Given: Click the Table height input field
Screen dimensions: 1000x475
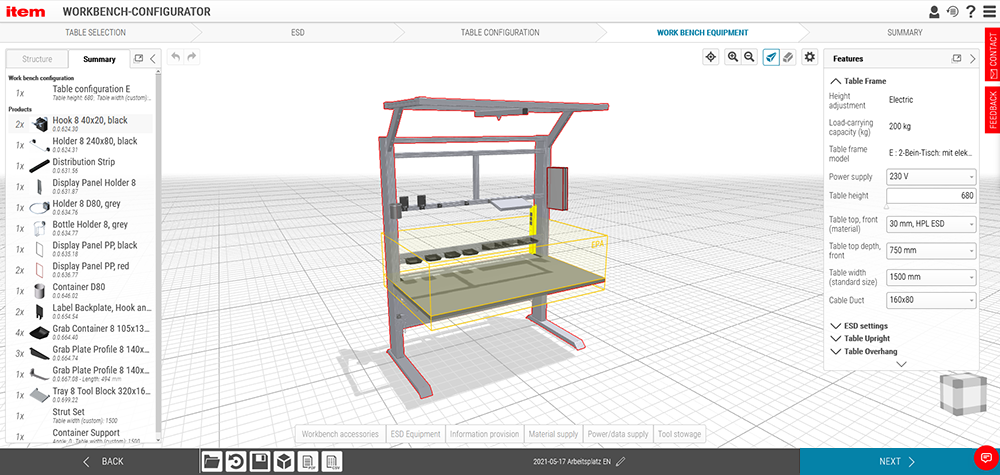Looking at the screenshot, I should pos(931,196).
